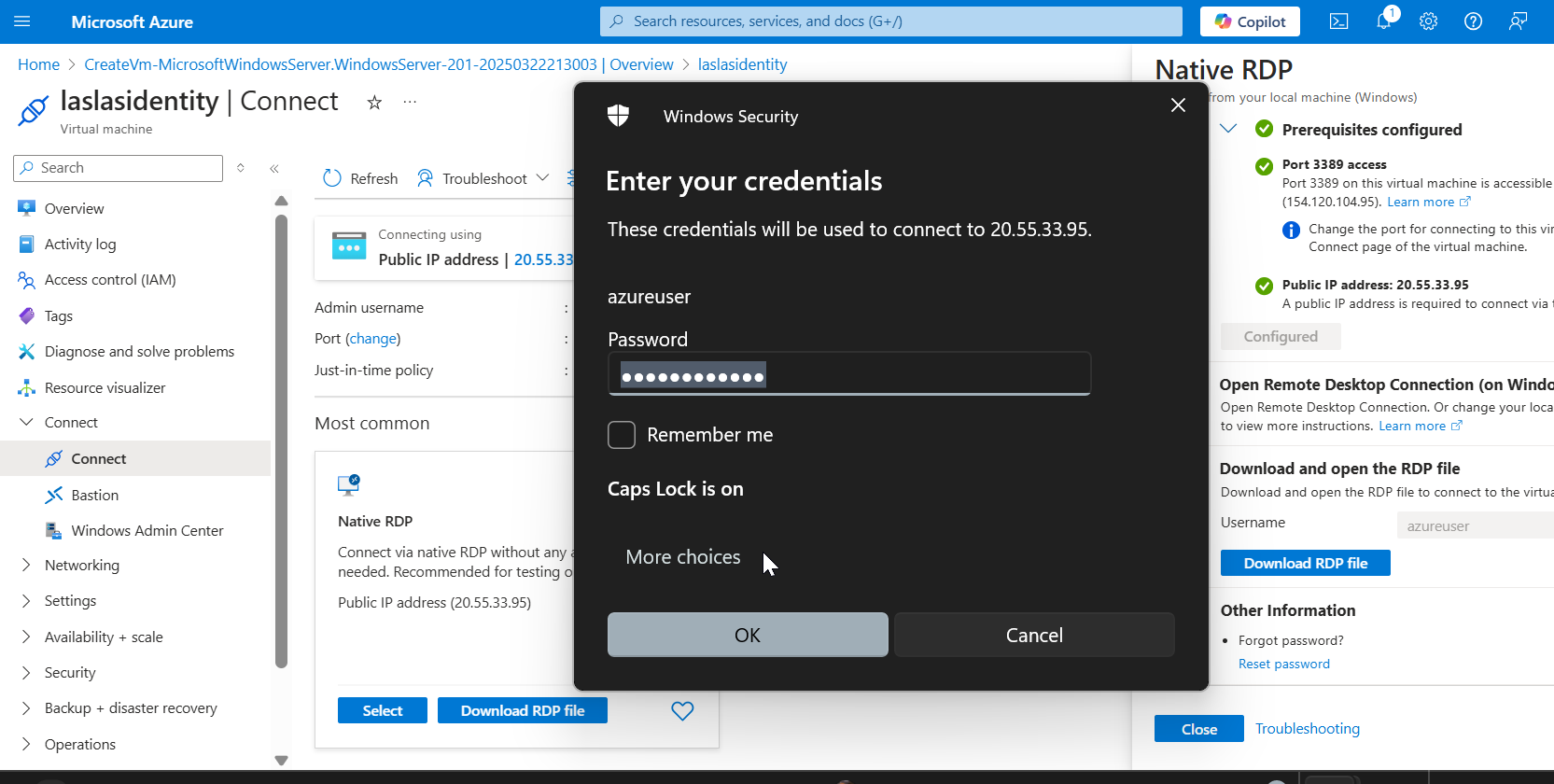
Task: Click Refresh in the toolbar
Action: pos(360,178)
